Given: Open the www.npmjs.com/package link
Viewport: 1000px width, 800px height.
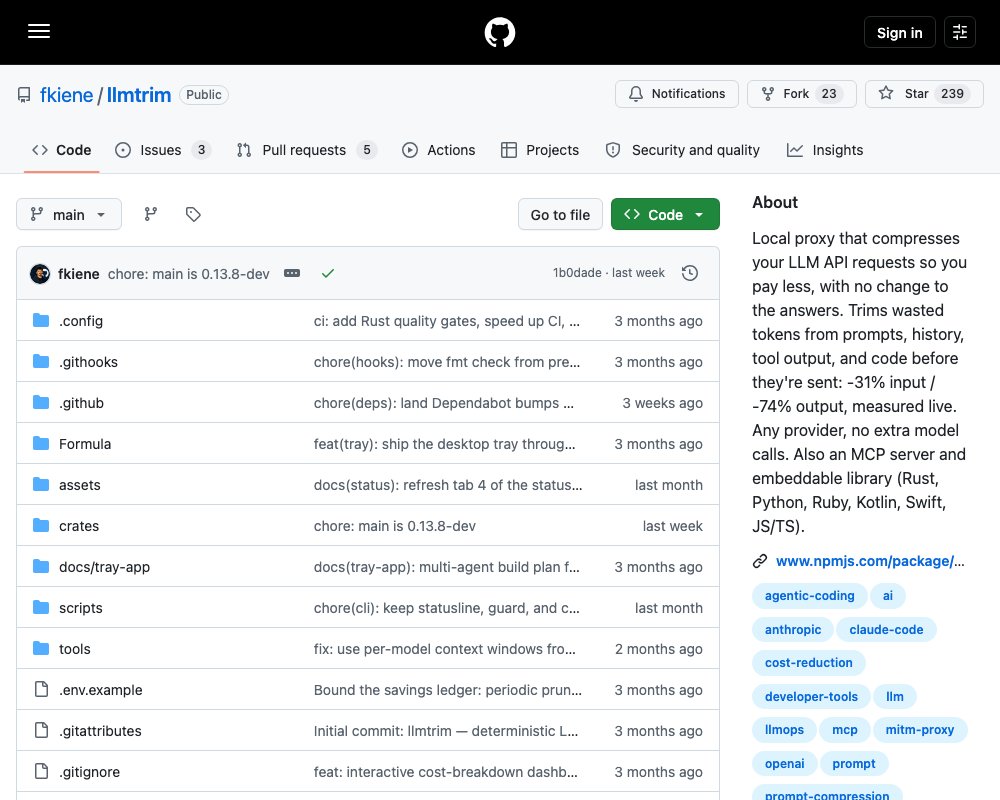Looking at the screenshot, I should (x=870, y=561).
